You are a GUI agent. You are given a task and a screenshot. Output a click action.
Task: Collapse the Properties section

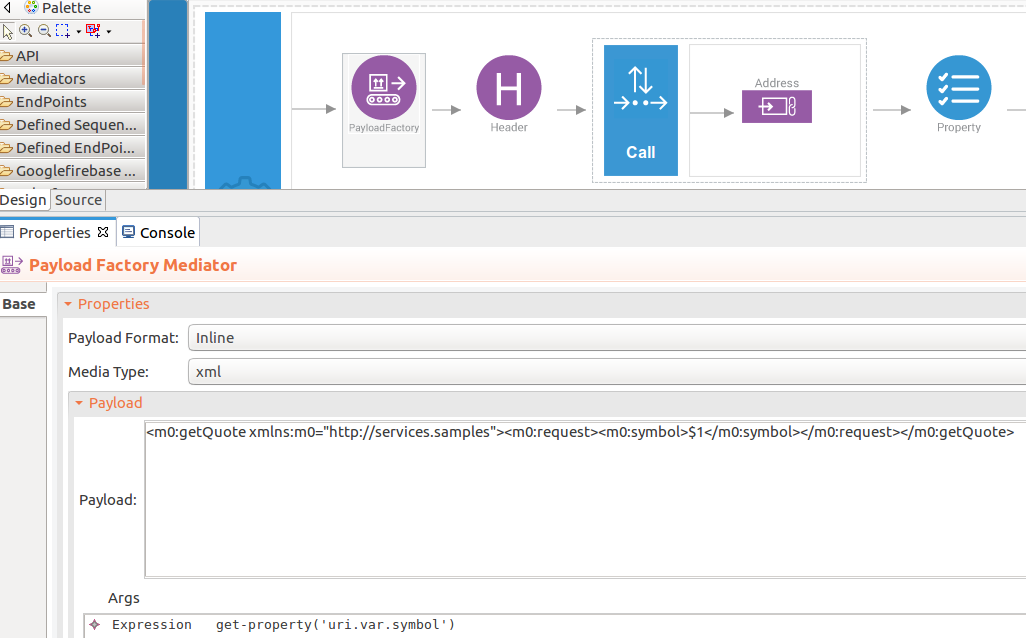(x=67, y=304)
